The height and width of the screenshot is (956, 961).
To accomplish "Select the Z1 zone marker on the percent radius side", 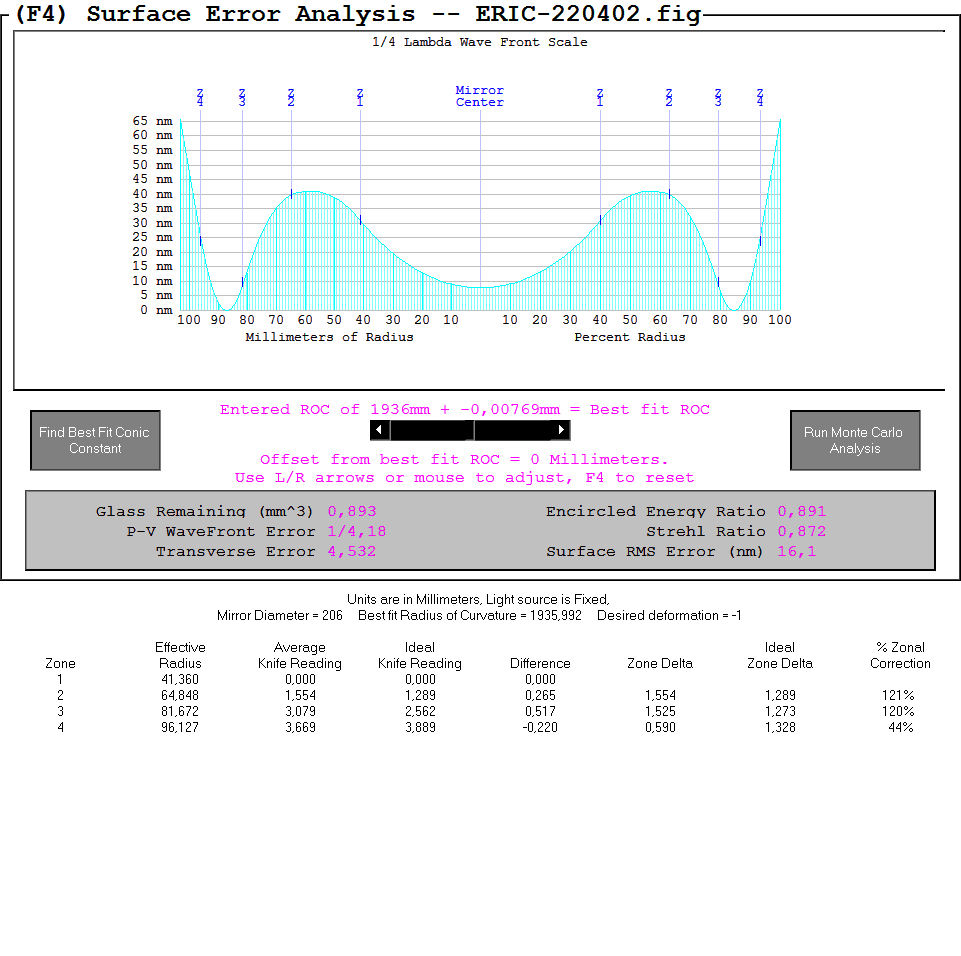I will (x=600, y=97).
